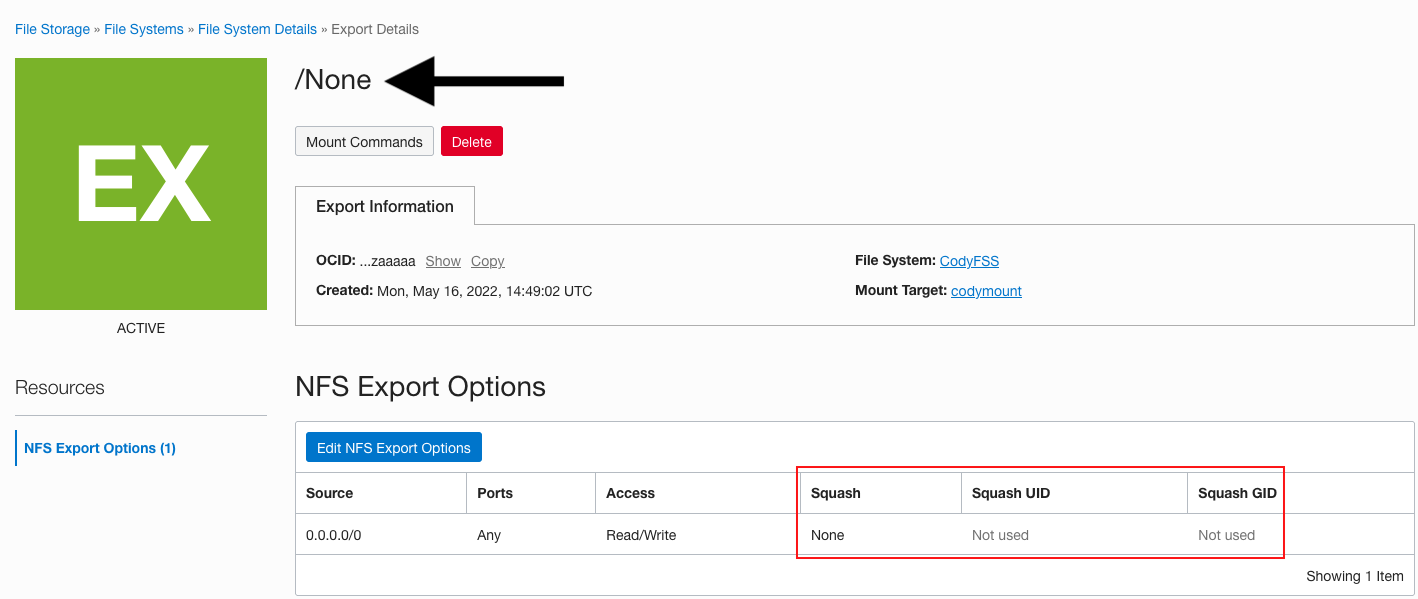Copy the export OCID
Viewport: 1418px width, 599px height.
(x=488, y=261)
